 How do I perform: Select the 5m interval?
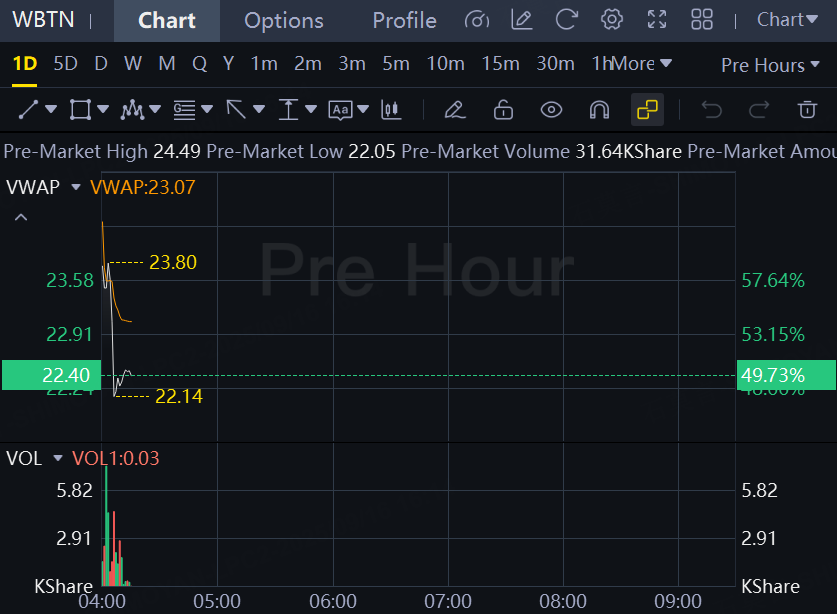[x=396, y=64]
